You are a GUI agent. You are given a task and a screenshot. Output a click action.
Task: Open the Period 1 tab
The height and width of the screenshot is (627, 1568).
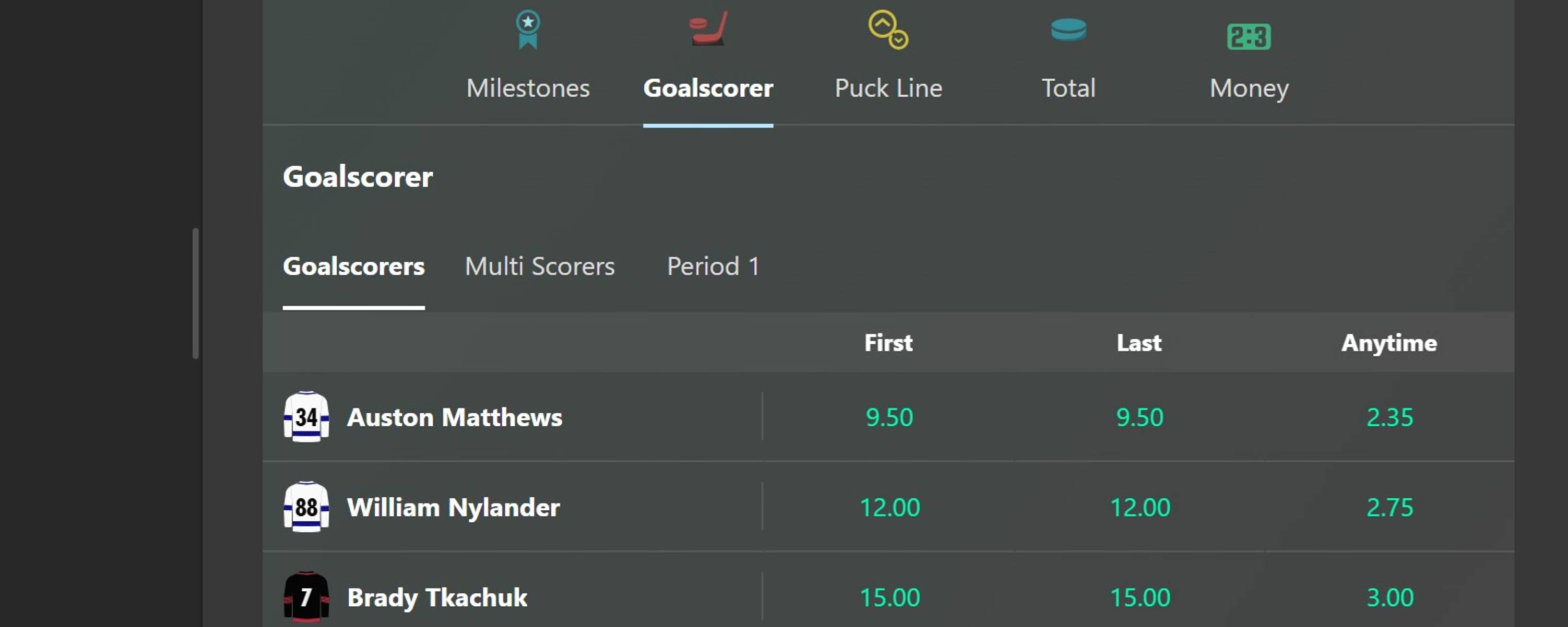(x=713, y=266)
